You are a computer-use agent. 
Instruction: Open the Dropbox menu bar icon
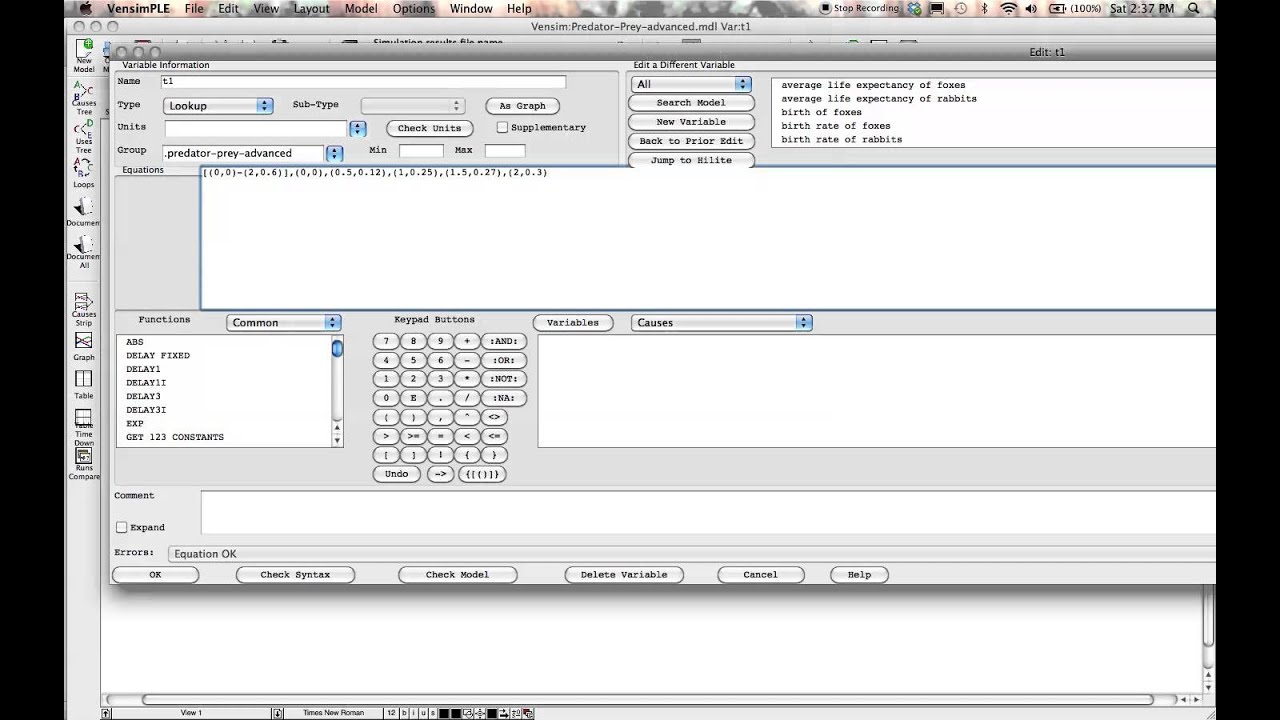tap(914, 9)
